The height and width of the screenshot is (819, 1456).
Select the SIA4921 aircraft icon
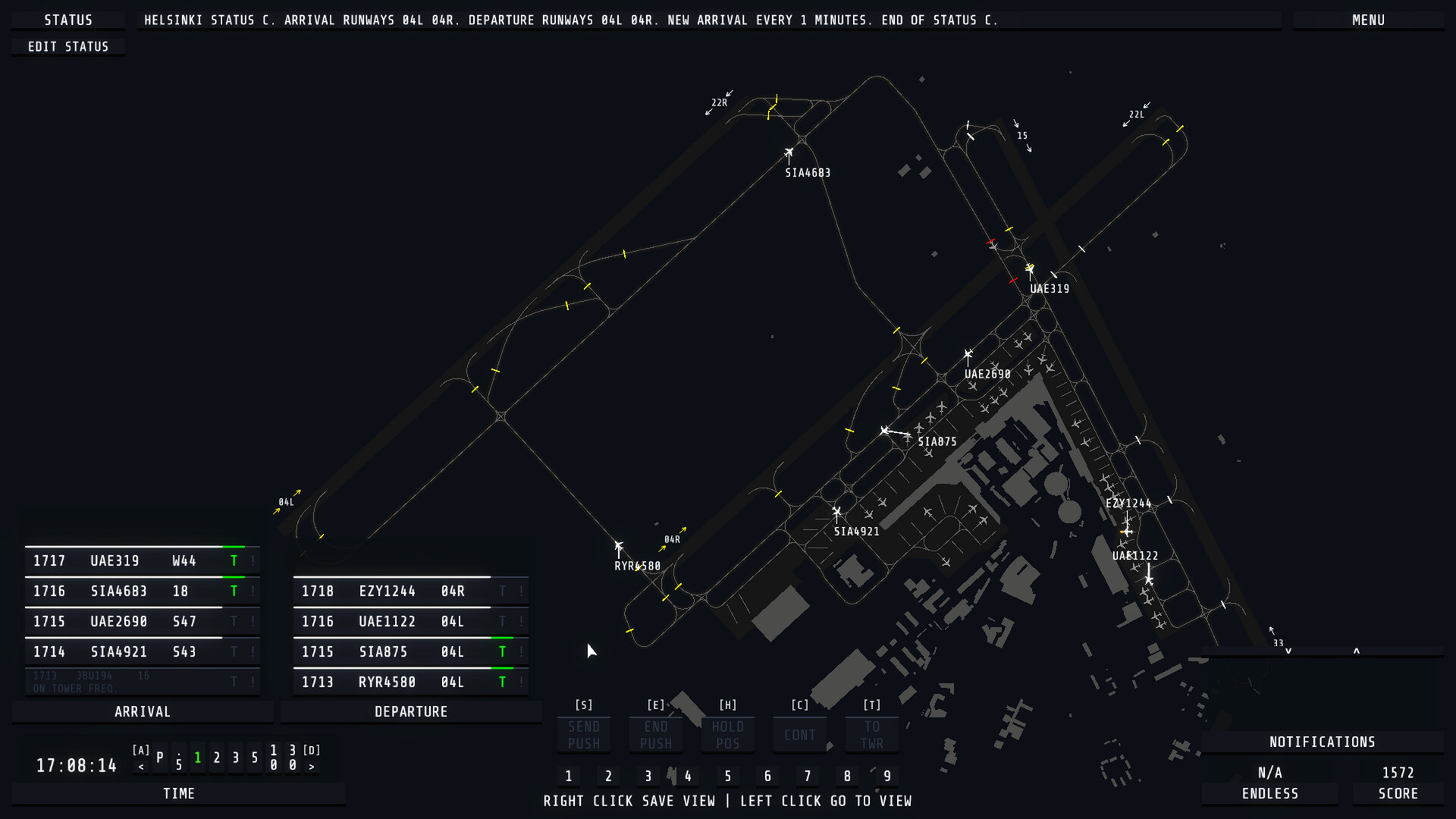coord(838,513)
